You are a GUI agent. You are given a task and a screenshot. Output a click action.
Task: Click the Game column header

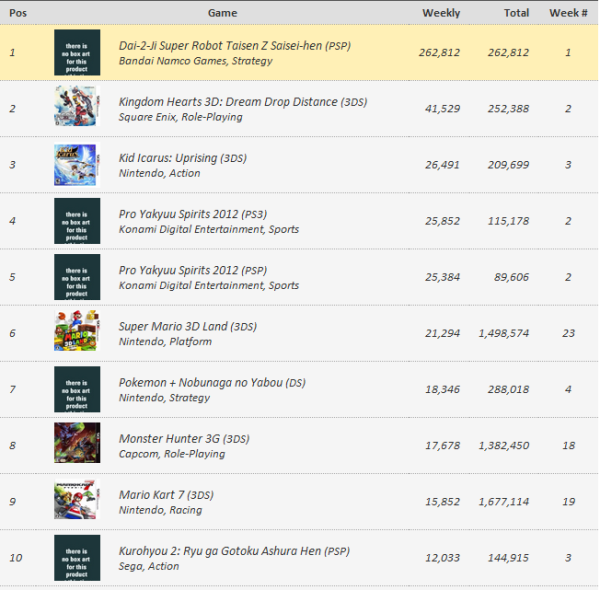(222, 13)
